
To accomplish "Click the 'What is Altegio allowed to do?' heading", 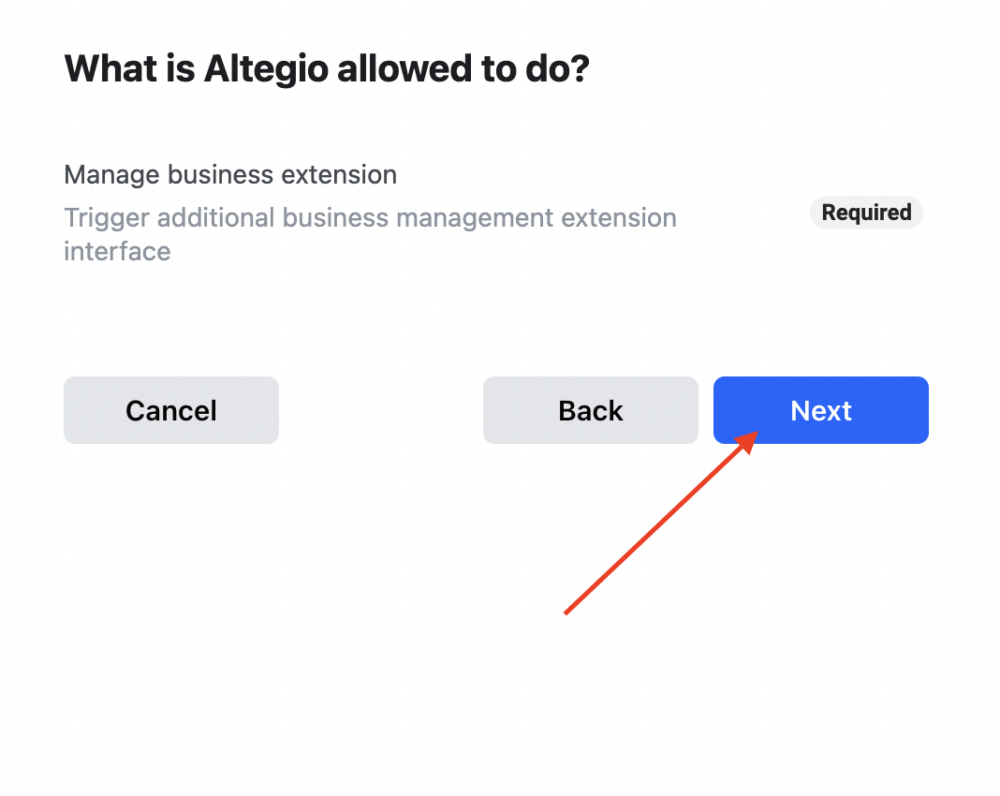I will pos(327,69).
